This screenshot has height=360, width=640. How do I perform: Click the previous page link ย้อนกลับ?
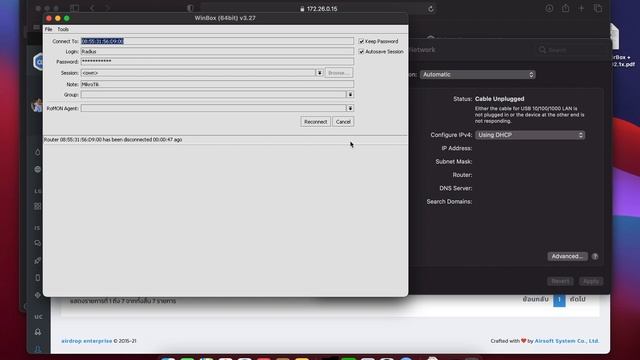tap(536, 300)
